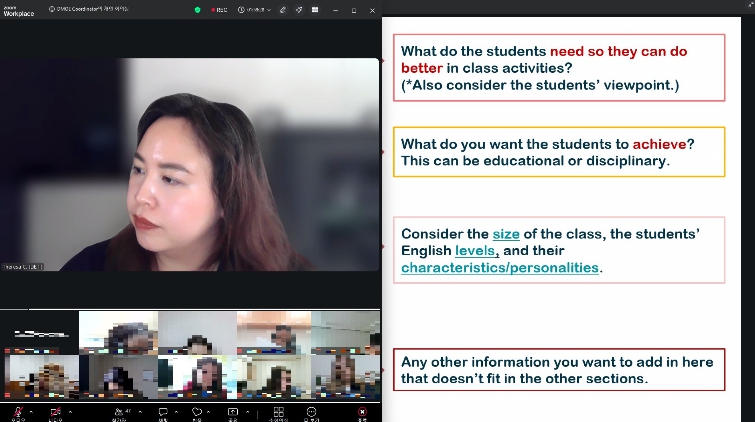Expand audio options arrow beside microphone

[x=31, y=410]
